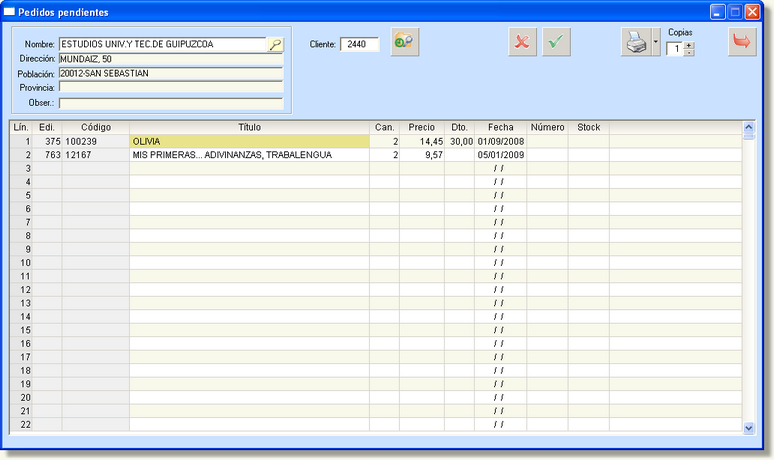The height and width of the screenshot is (460, 774).
Task: Click line number 22 row header
Action: [21, 424]
